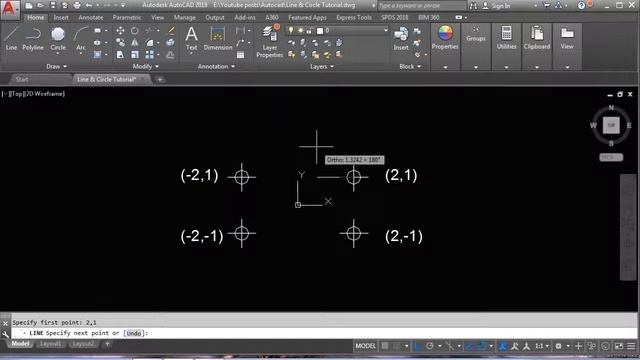Expand the Properties panel arrow
The height and width of the screenshot is (360, 640).
click(445, 67)
